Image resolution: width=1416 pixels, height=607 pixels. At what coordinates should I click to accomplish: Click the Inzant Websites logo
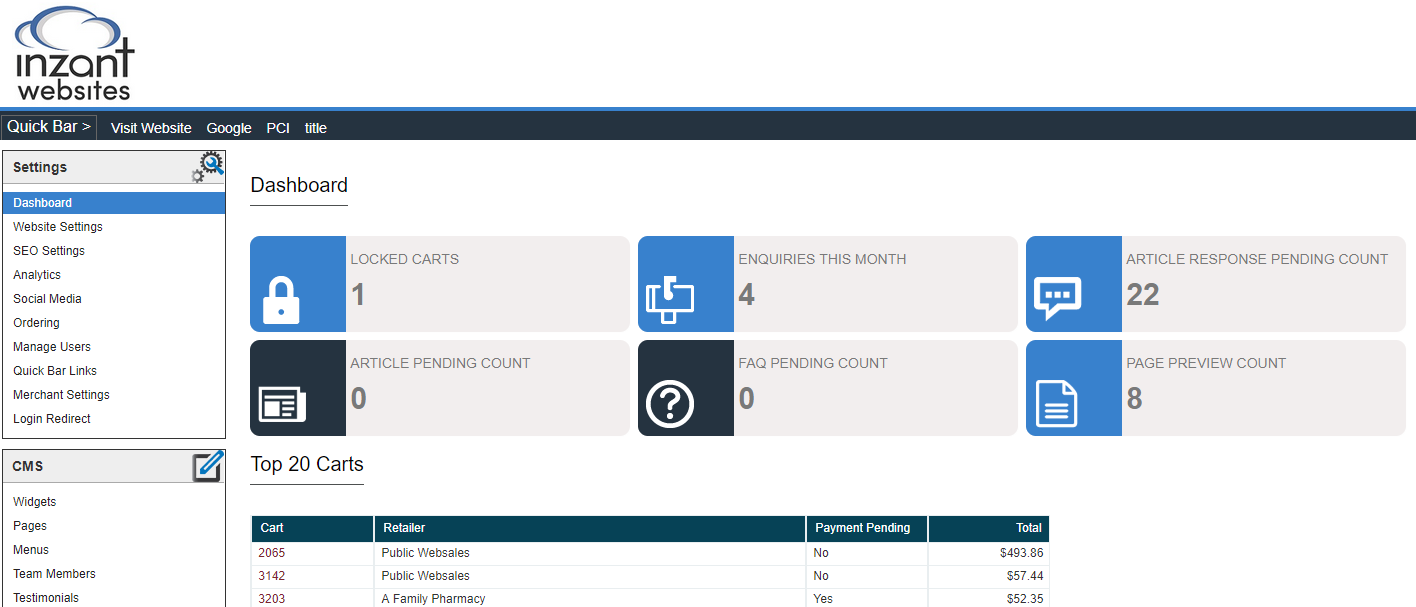pos(75,53)
